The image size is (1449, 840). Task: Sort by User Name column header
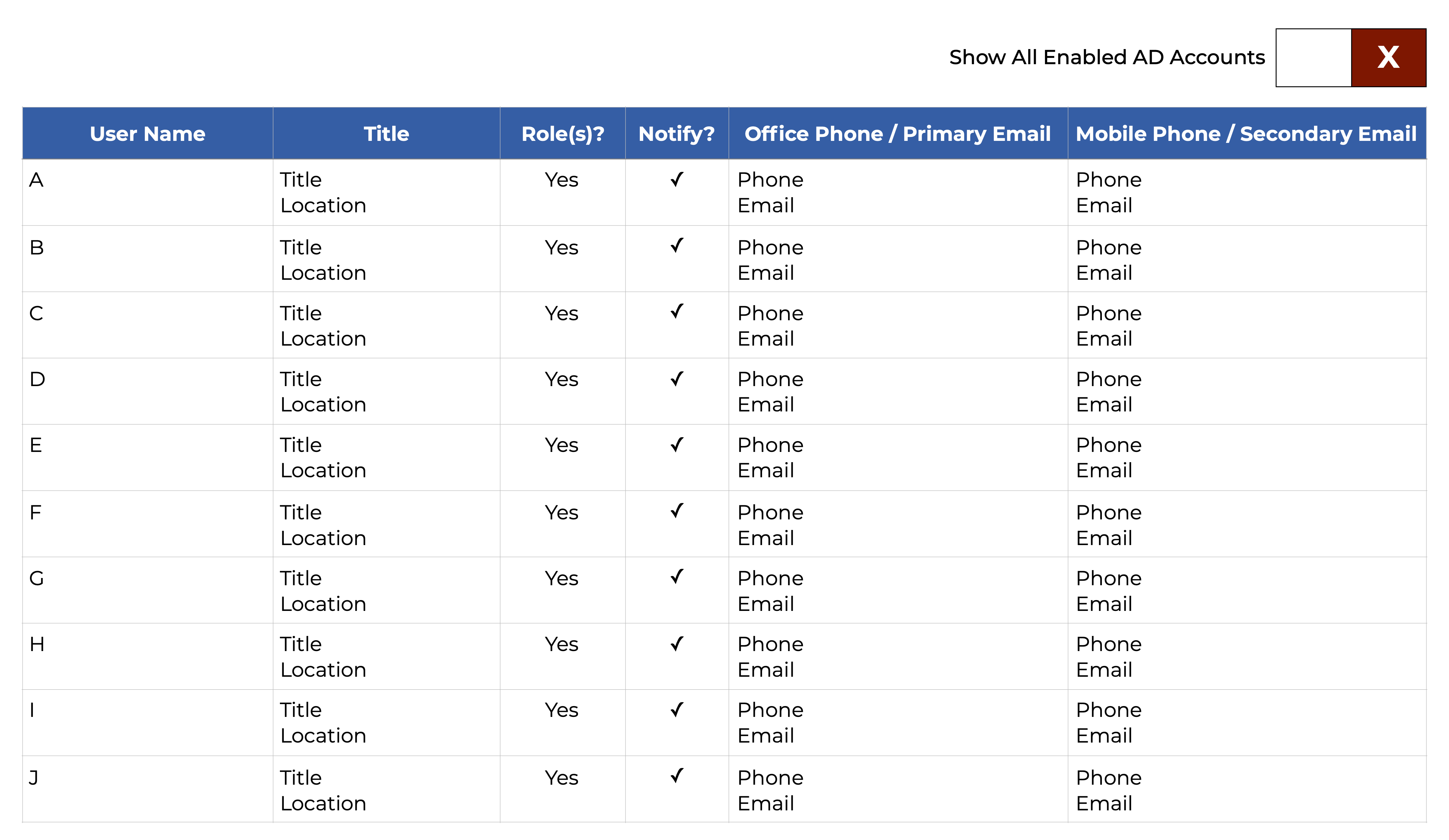coord(147,133)
